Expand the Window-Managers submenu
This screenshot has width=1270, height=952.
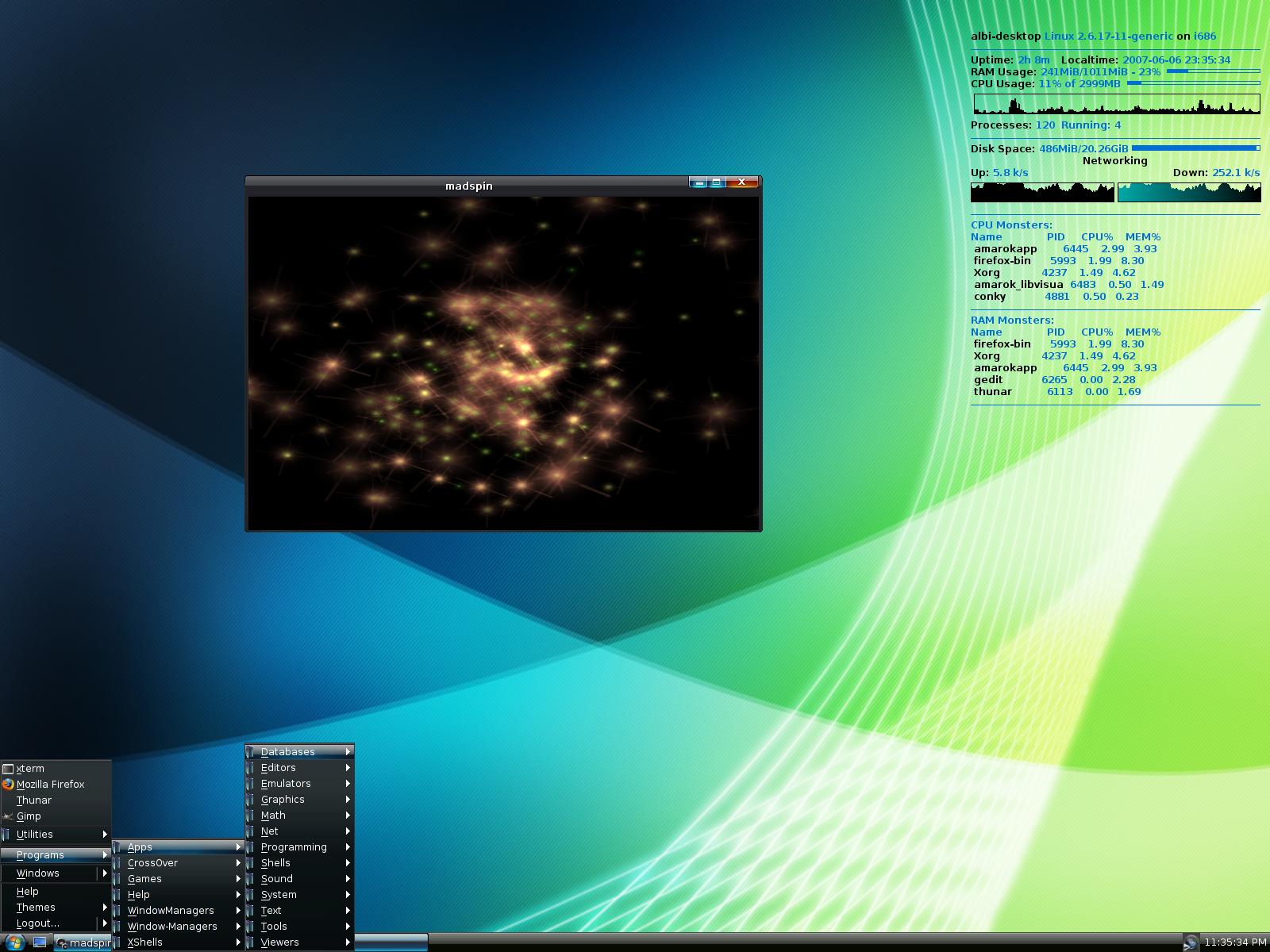pos(178,926)
